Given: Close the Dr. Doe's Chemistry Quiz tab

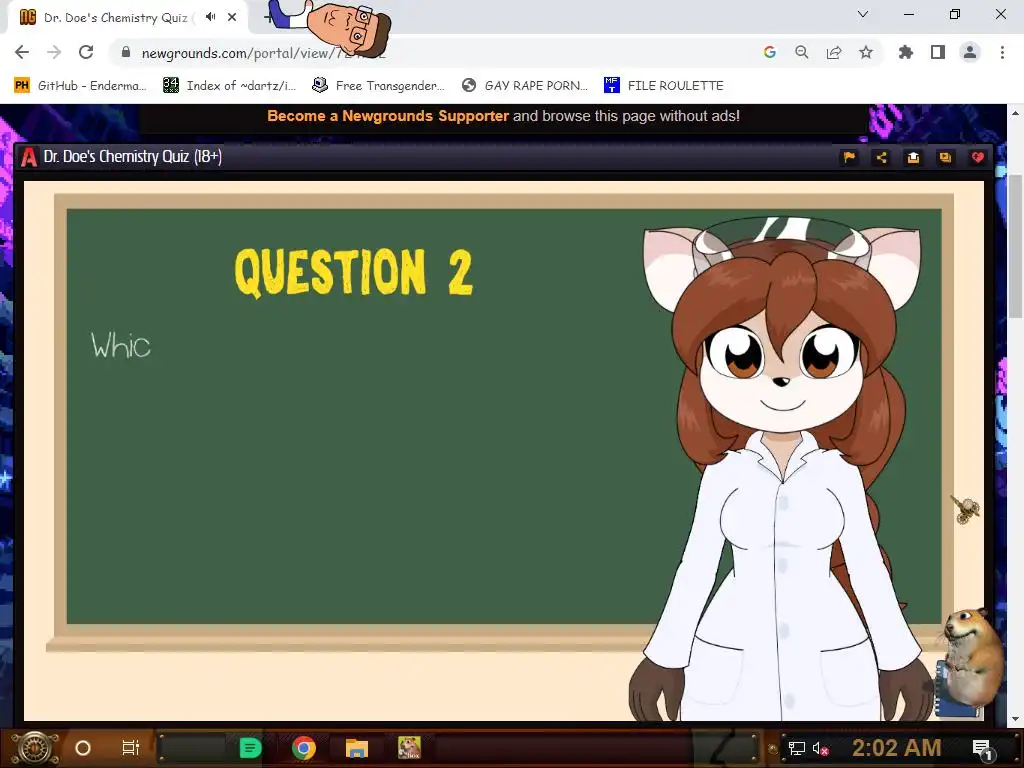Looking at the screenshot, I should pos(232,17).
